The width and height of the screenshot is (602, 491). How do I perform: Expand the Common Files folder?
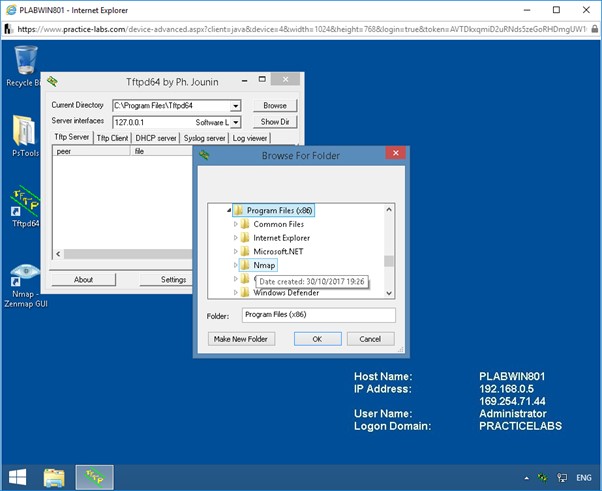click(235, 224)
